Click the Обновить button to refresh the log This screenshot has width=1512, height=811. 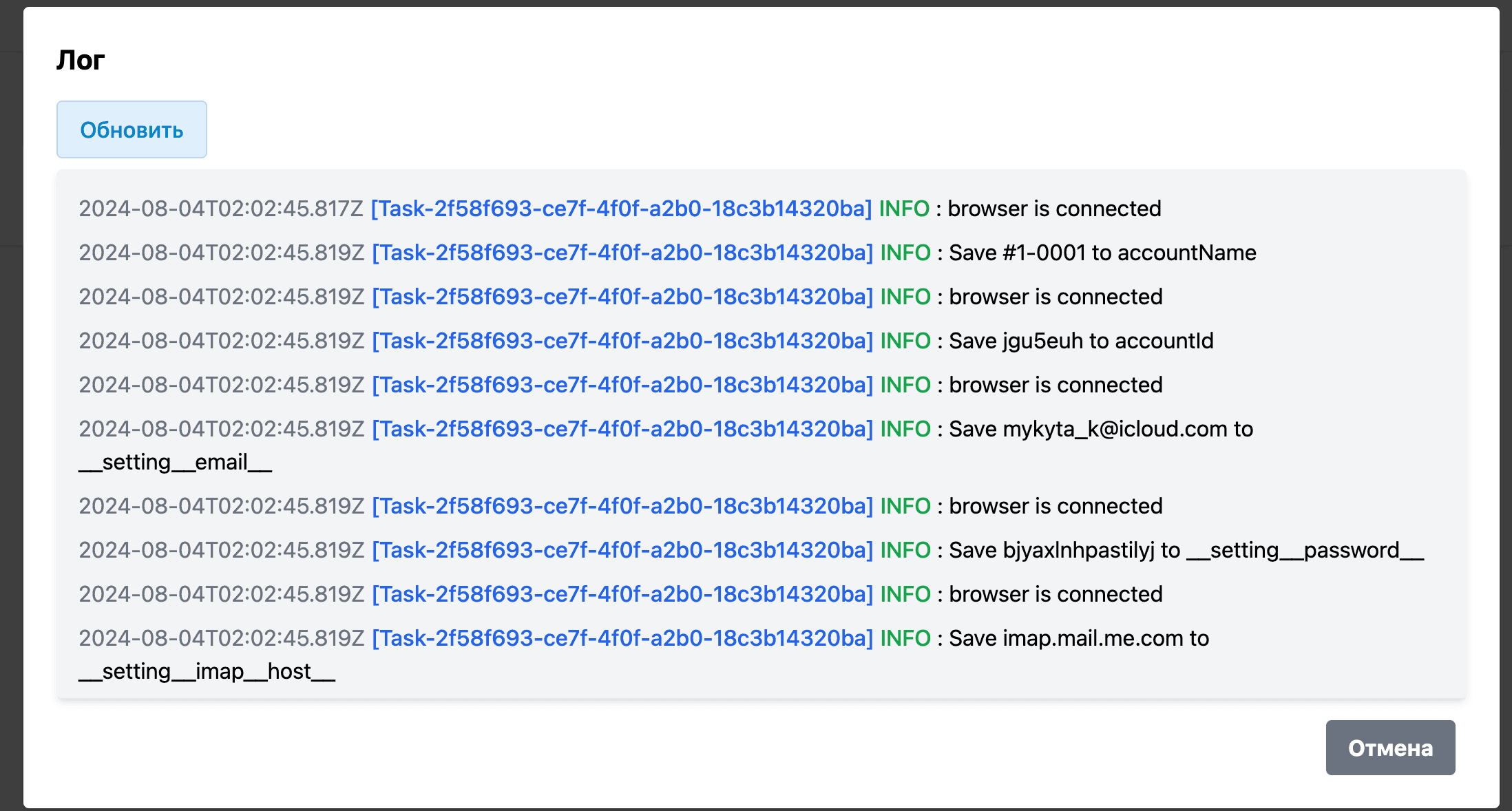[132, 129]
